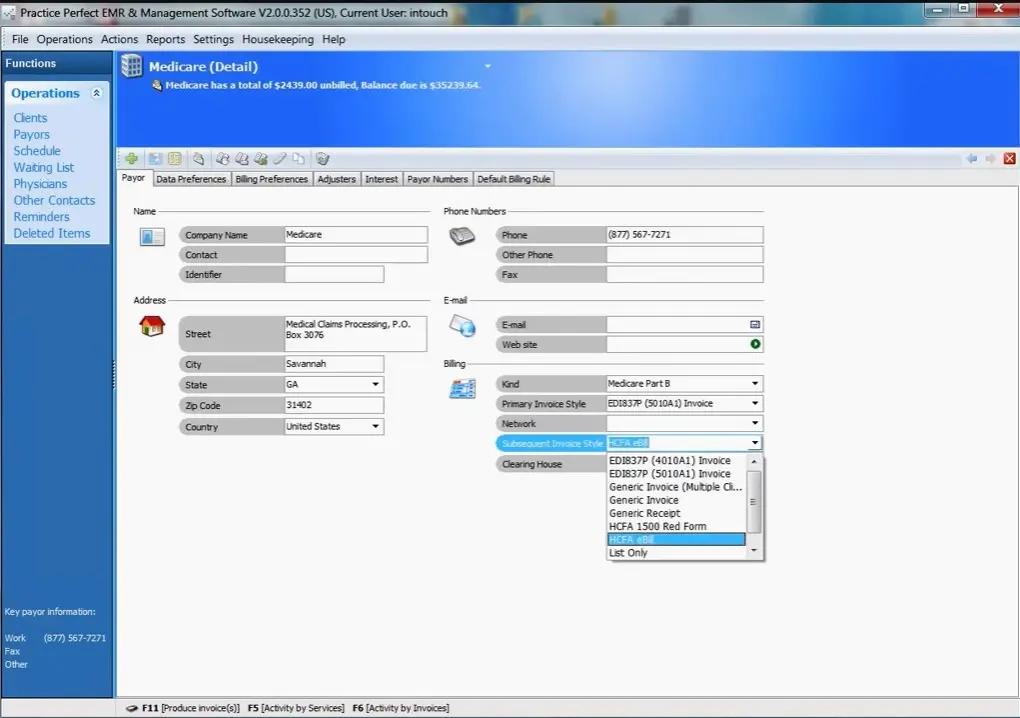
Task: Open the Primary Invoice Style dropdown
Action: tap(757, 403)
